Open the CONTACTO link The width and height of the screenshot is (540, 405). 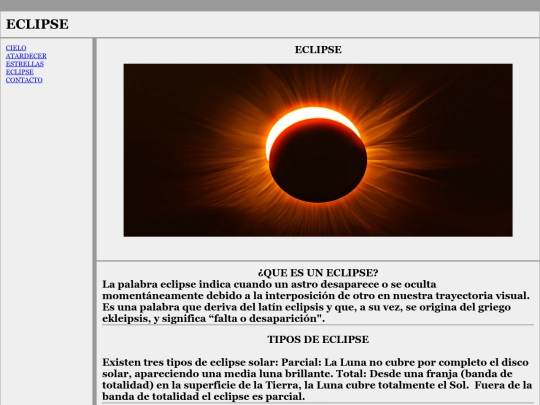click(x=24, y=80)
